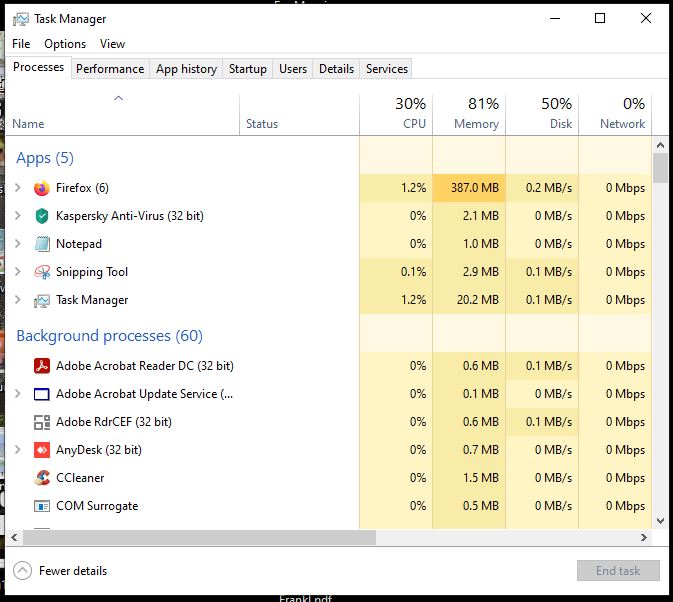
Task: Click the Notepad process icon
Action: (x=42, y=244)
